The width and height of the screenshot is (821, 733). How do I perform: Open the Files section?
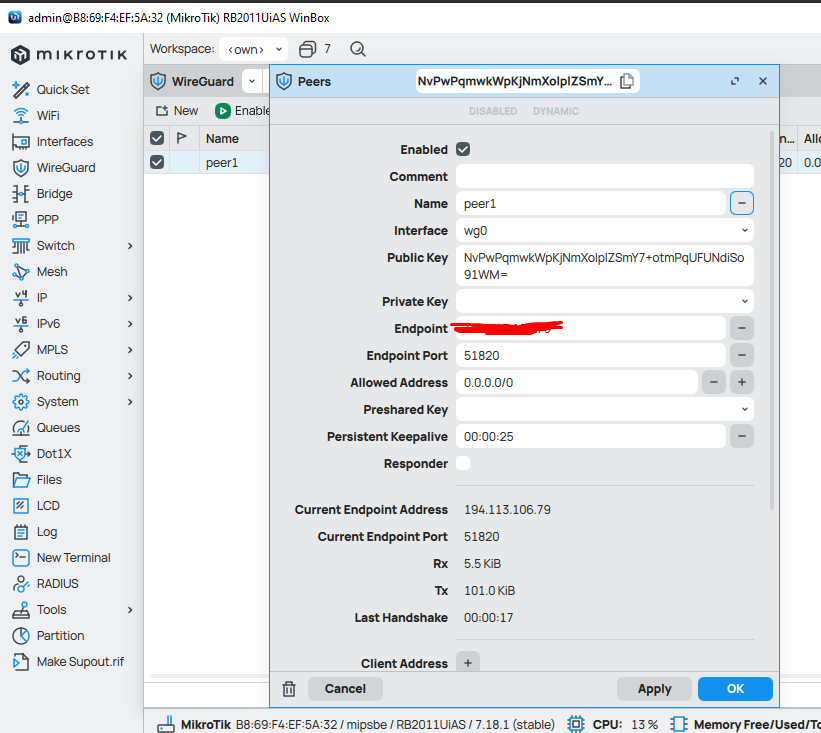coord(37,480)
